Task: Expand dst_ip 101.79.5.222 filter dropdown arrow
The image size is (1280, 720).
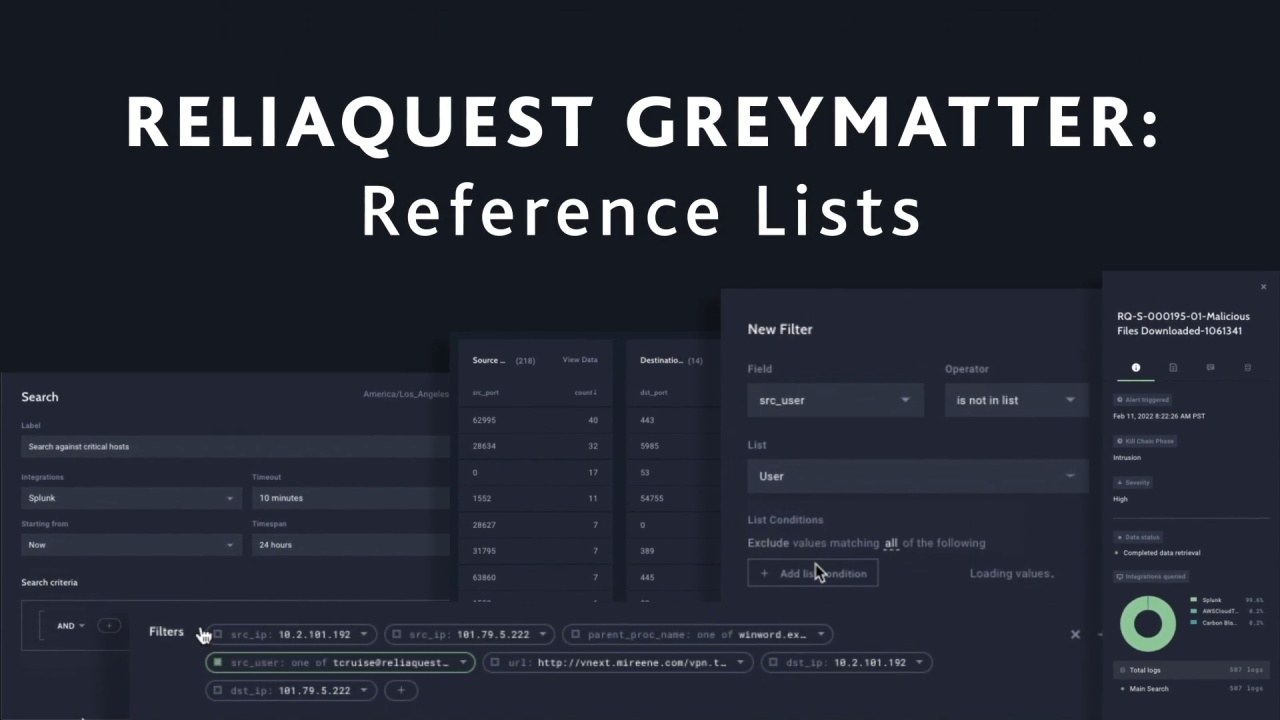Action: pos(364,690)
